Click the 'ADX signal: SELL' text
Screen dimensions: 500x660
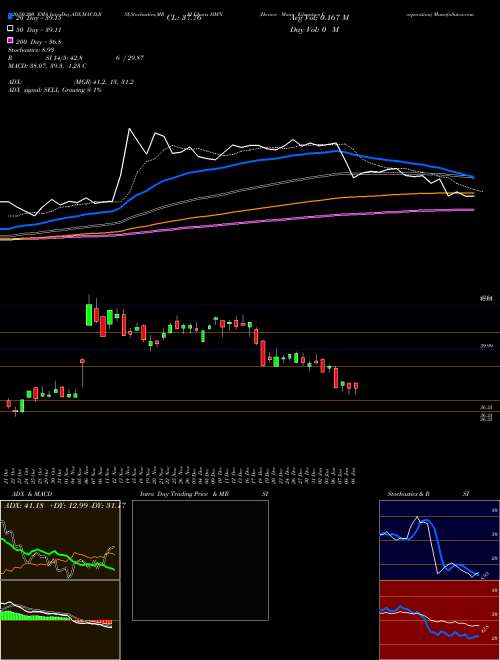click(x=34, y=90)
